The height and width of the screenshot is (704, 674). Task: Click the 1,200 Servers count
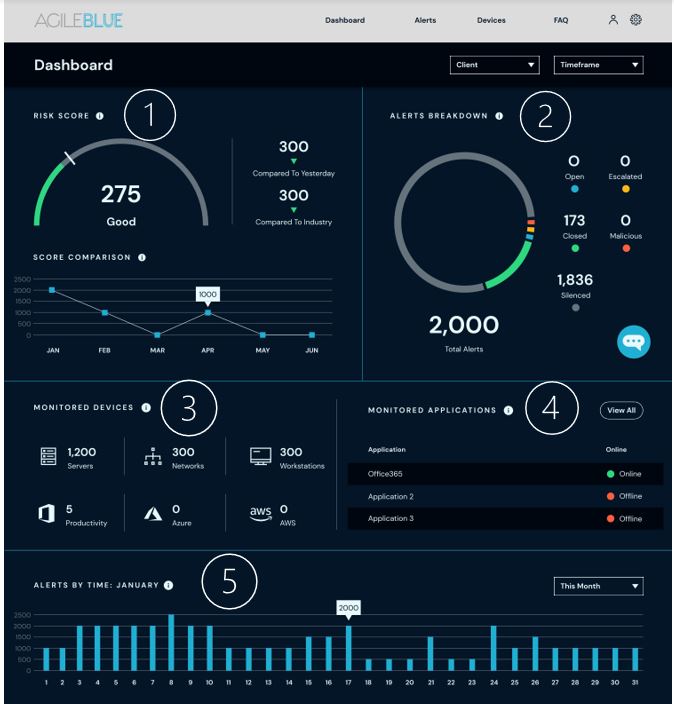pos(82,452)
